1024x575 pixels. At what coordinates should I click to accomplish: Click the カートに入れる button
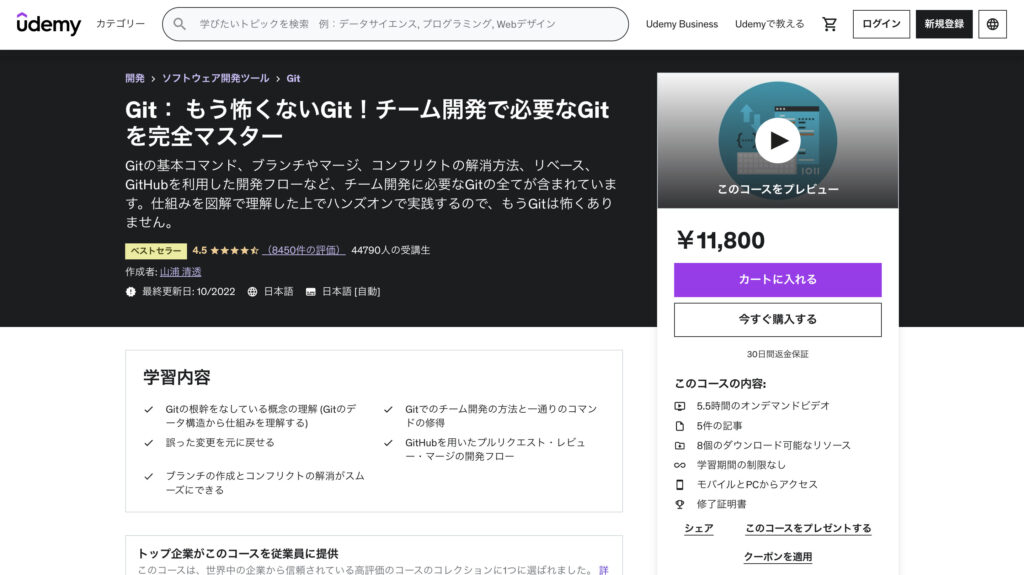tap(777, 280)
